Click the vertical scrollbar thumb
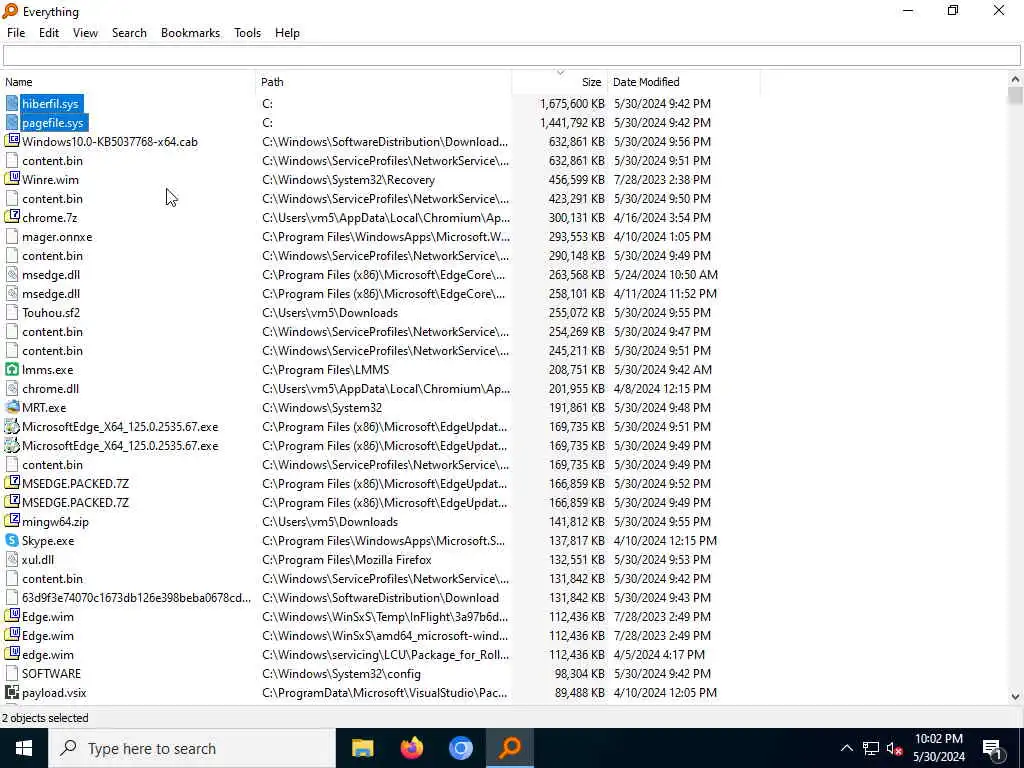1024x768 pixels. pos(1015,96)
